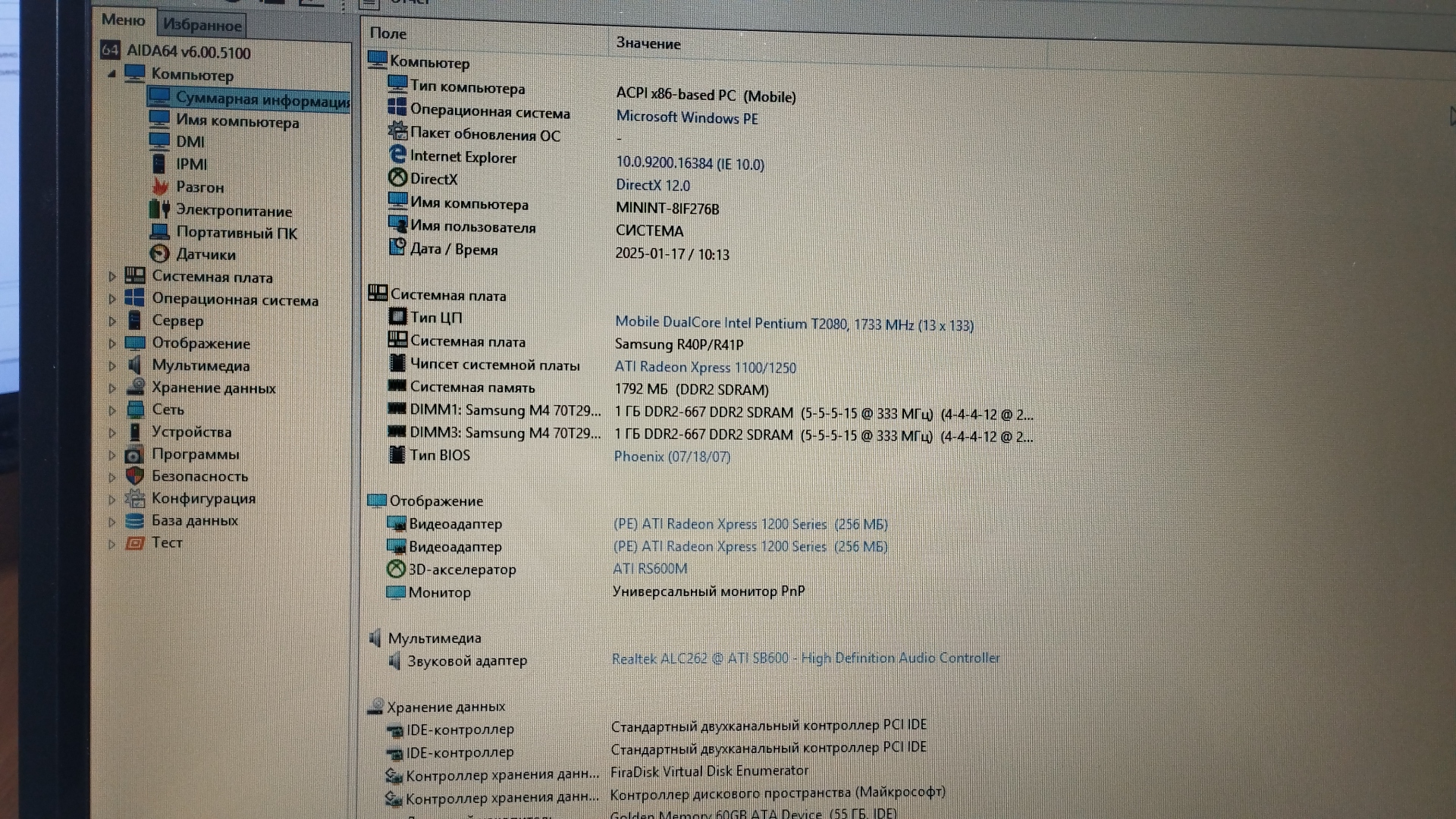This screenshot has width=1456, height=819.
Task: Click the DMI icon in sidebar
Action: coord(159,141)
